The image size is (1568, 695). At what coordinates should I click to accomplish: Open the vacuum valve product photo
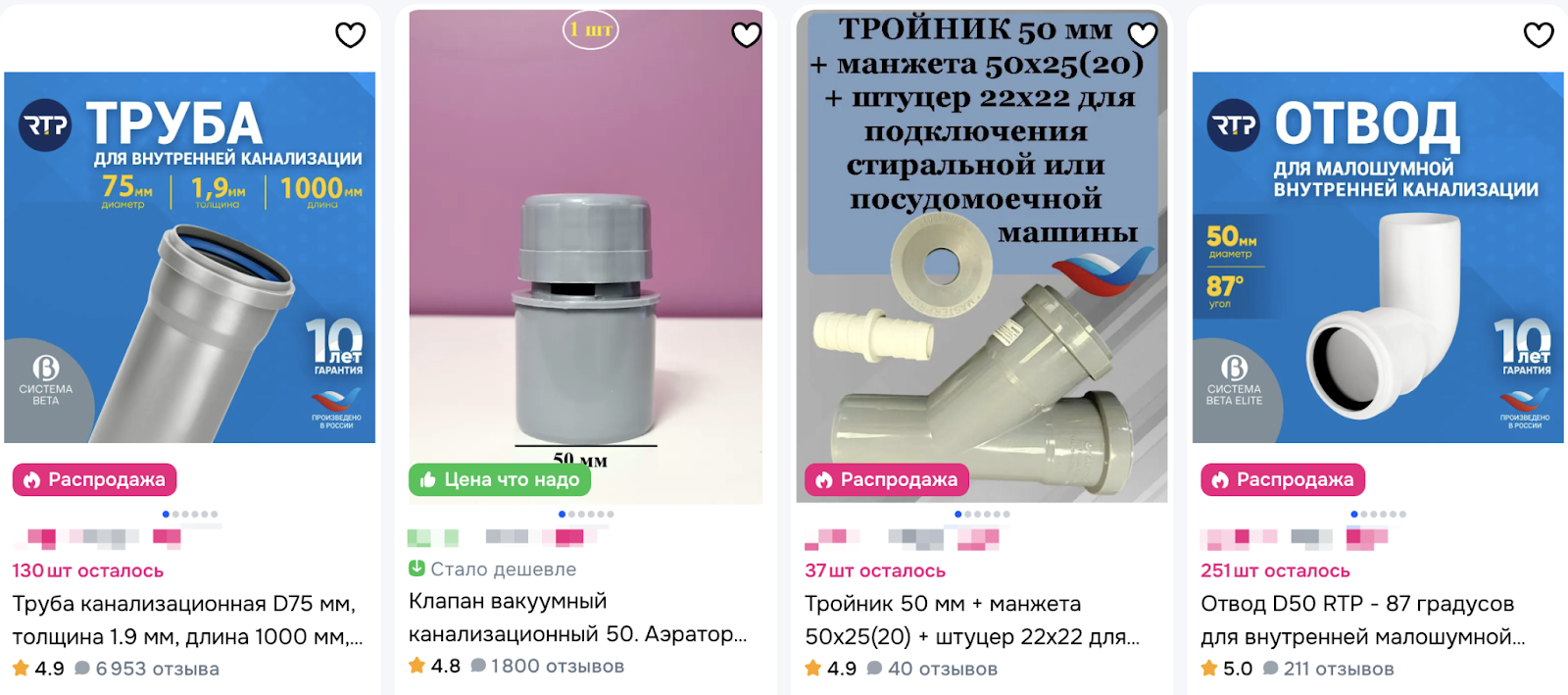586,257
